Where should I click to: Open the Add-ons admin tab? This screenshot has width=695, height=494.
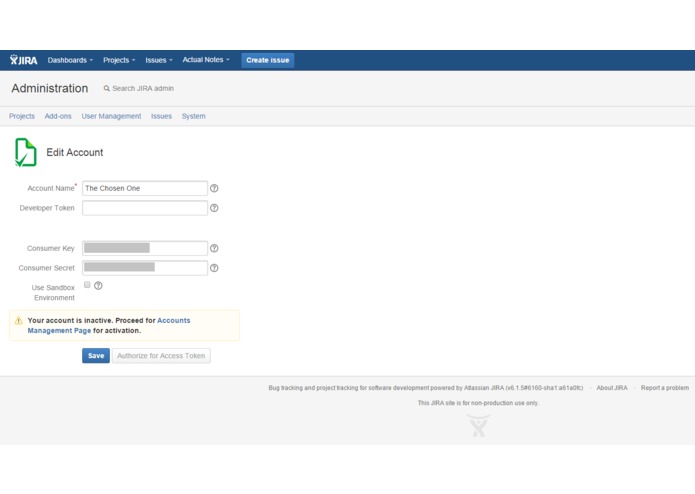[x=58, y=116]
